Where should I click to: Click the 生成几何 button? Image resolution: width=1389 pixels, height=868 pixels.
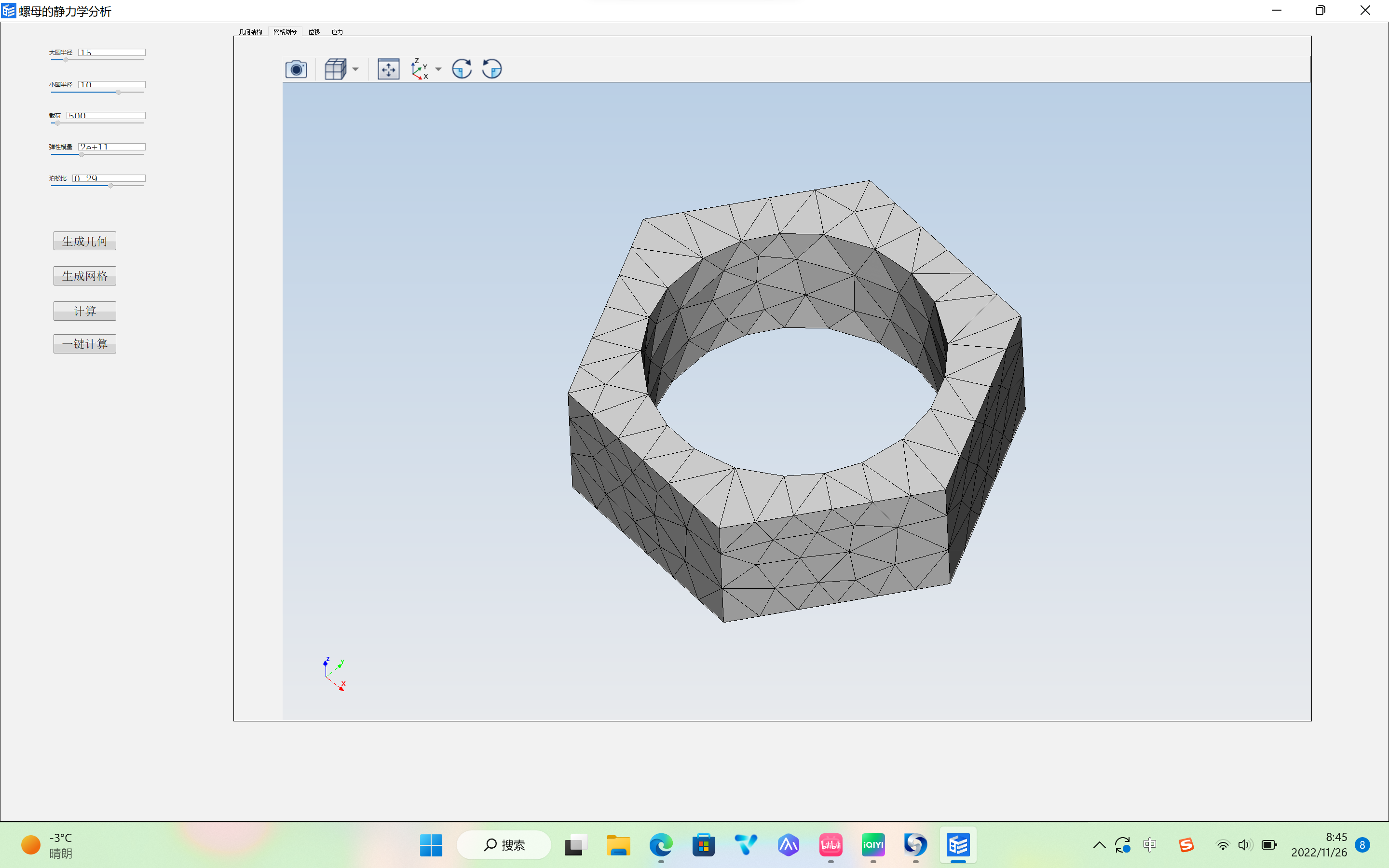(84, 240)
